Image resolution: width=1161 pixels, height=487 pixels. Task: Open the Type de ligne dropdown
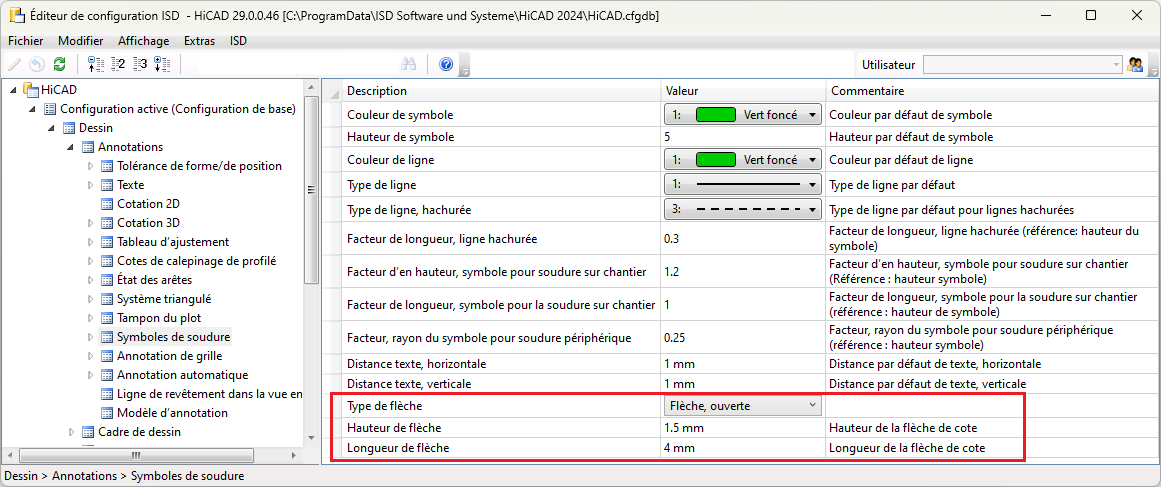pos(743,184)
